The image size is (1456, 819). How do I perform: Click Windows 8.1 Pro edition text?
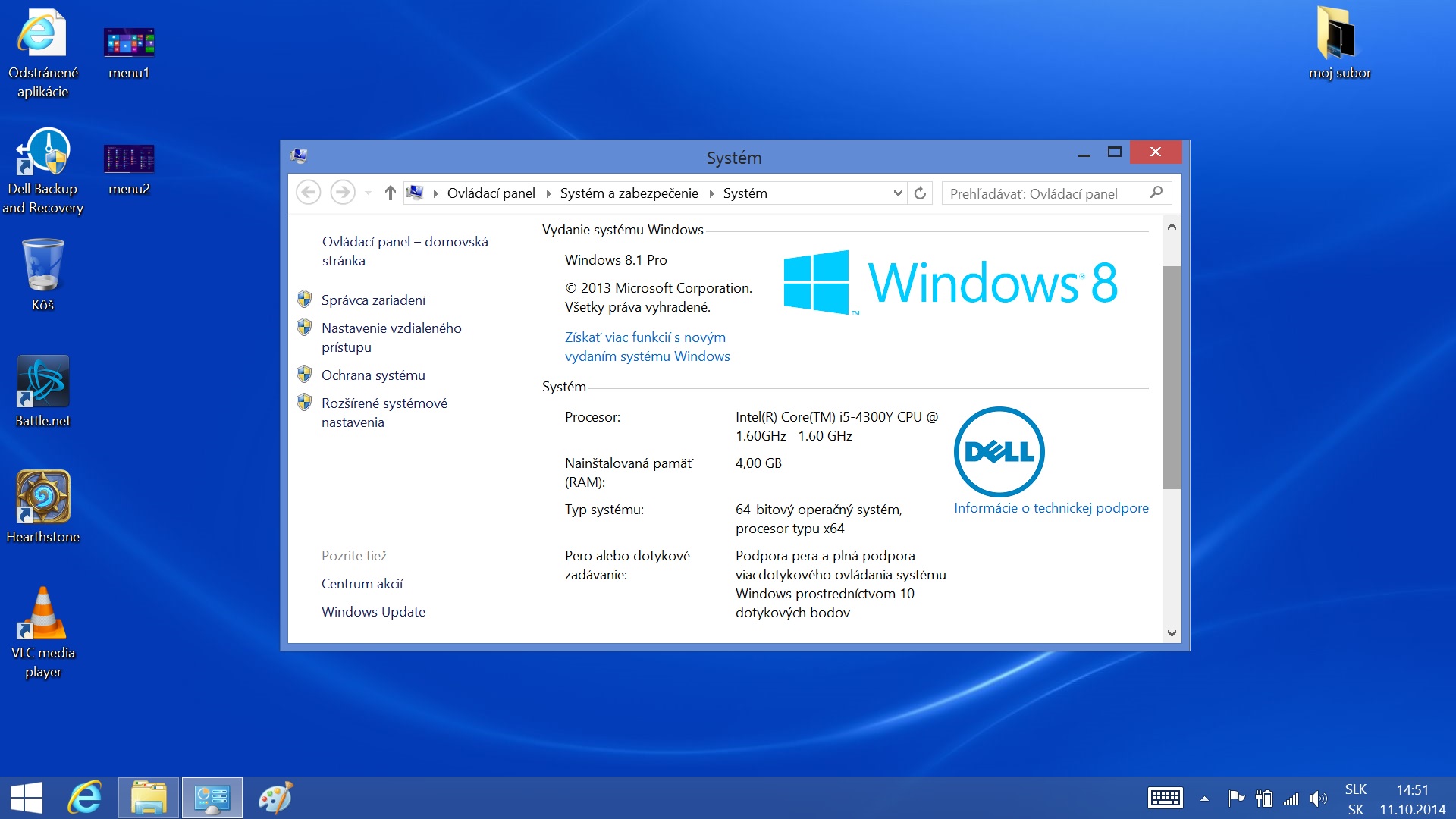point(616,259)
